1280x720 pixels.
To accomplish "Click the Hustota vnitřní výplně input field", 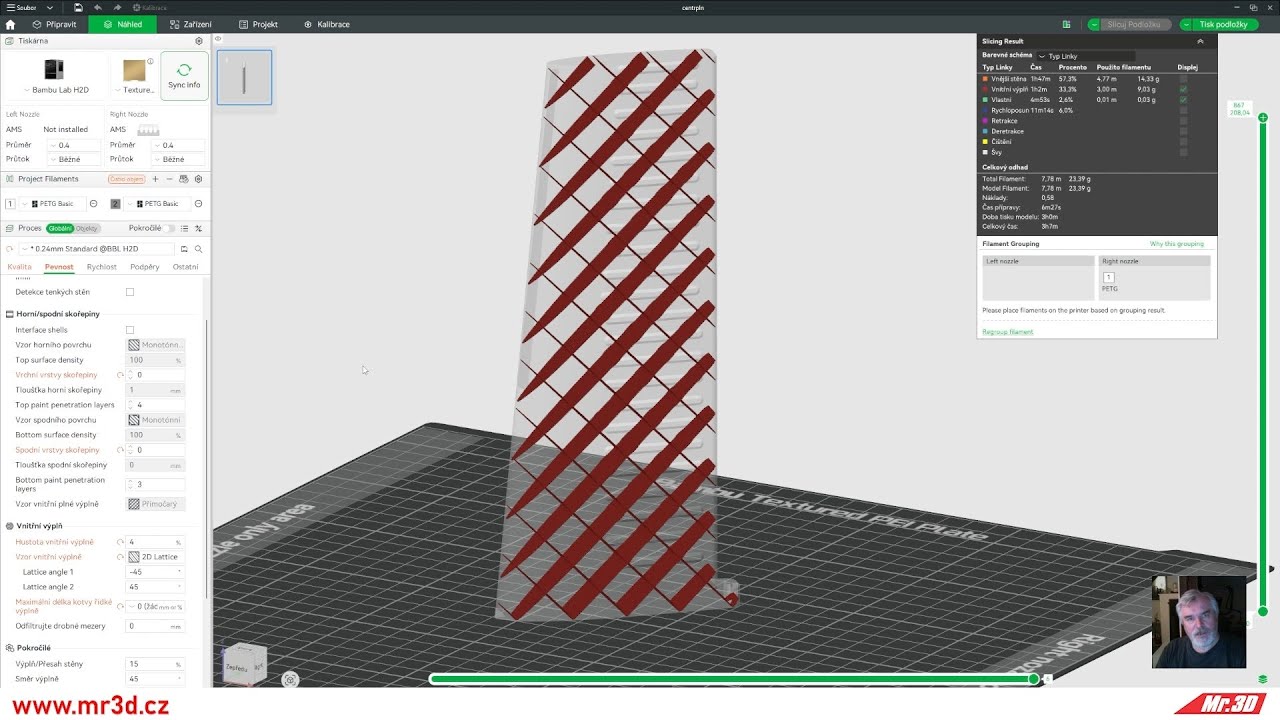I will point(155,542).
